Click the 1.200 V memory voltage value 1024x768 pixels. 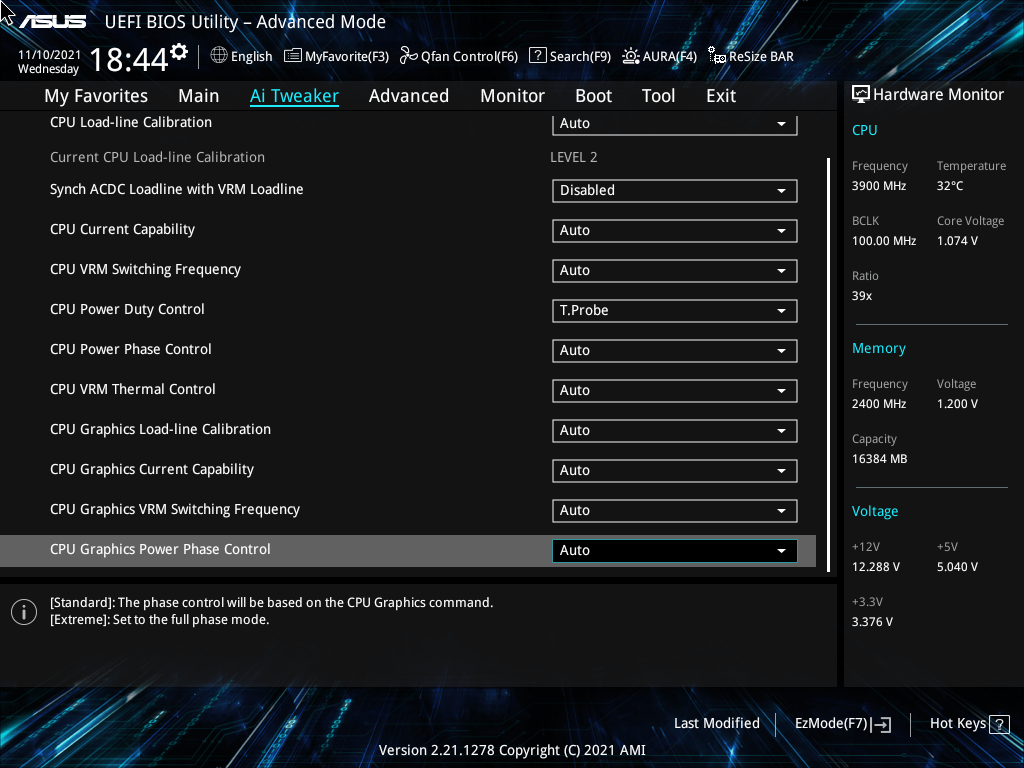tap(957, 404)
